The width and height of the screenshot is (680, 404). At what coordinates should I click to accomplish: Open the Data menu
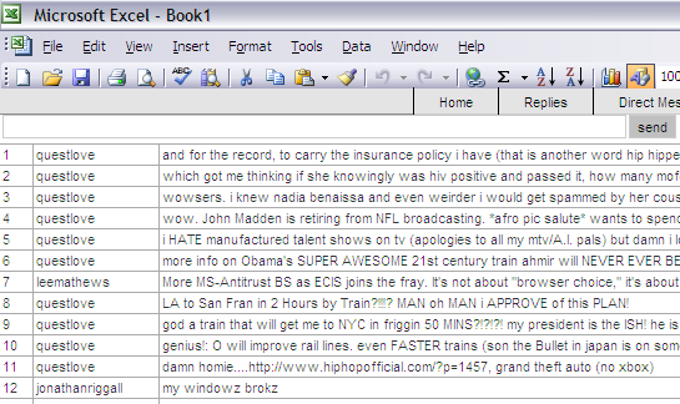pos(356,46)
